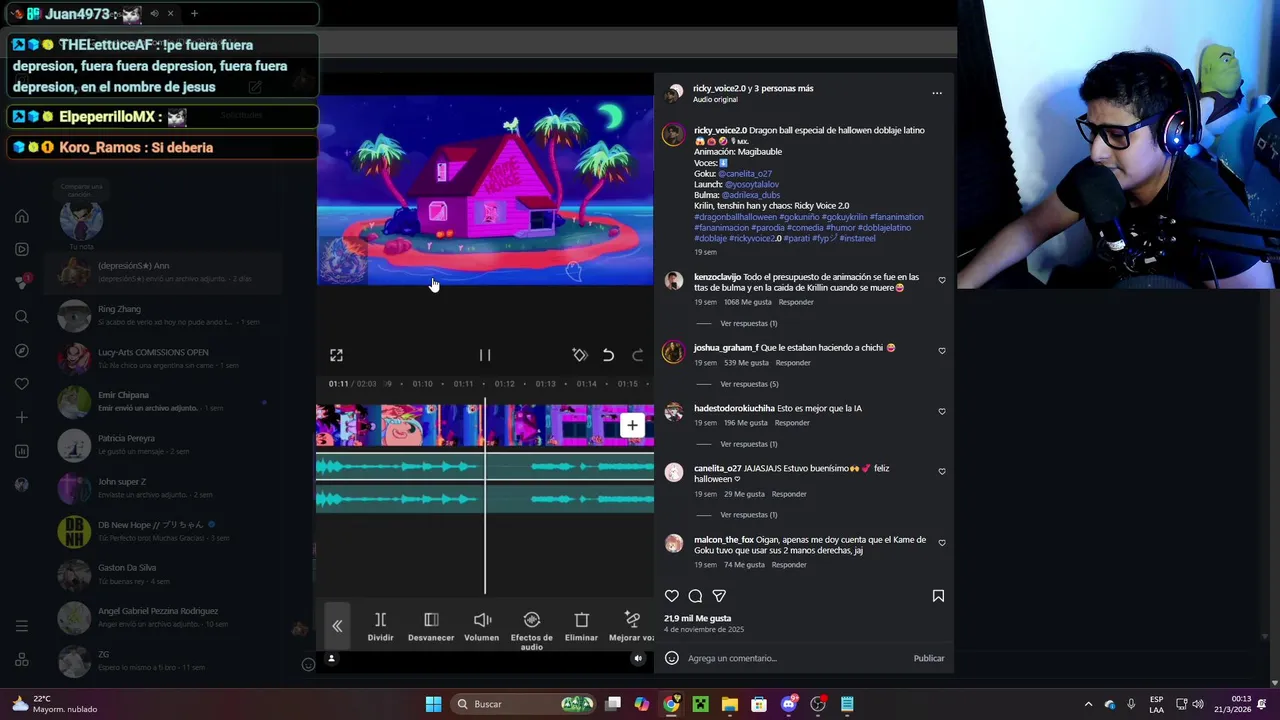Reply to malcon_the_fox's comment via Responder

click(789, 565)
